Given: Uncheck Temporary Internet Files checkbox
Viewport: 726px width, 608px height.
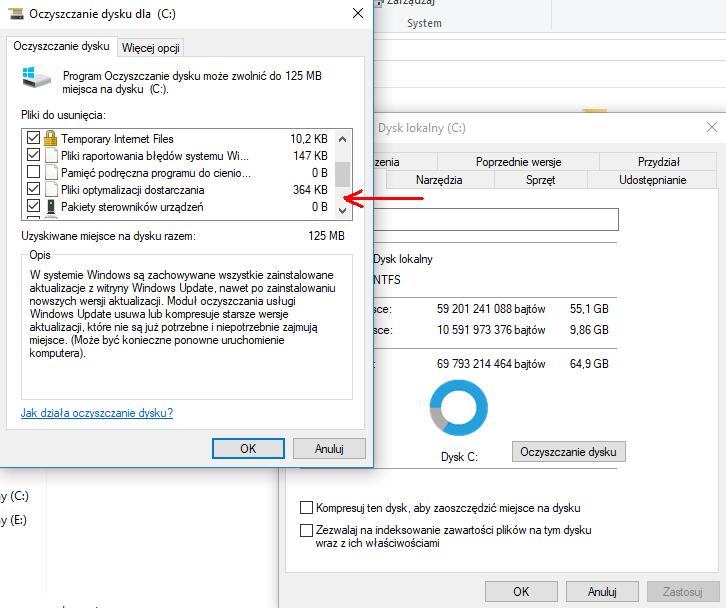Looking at the screenshot, I should (33, 138).
